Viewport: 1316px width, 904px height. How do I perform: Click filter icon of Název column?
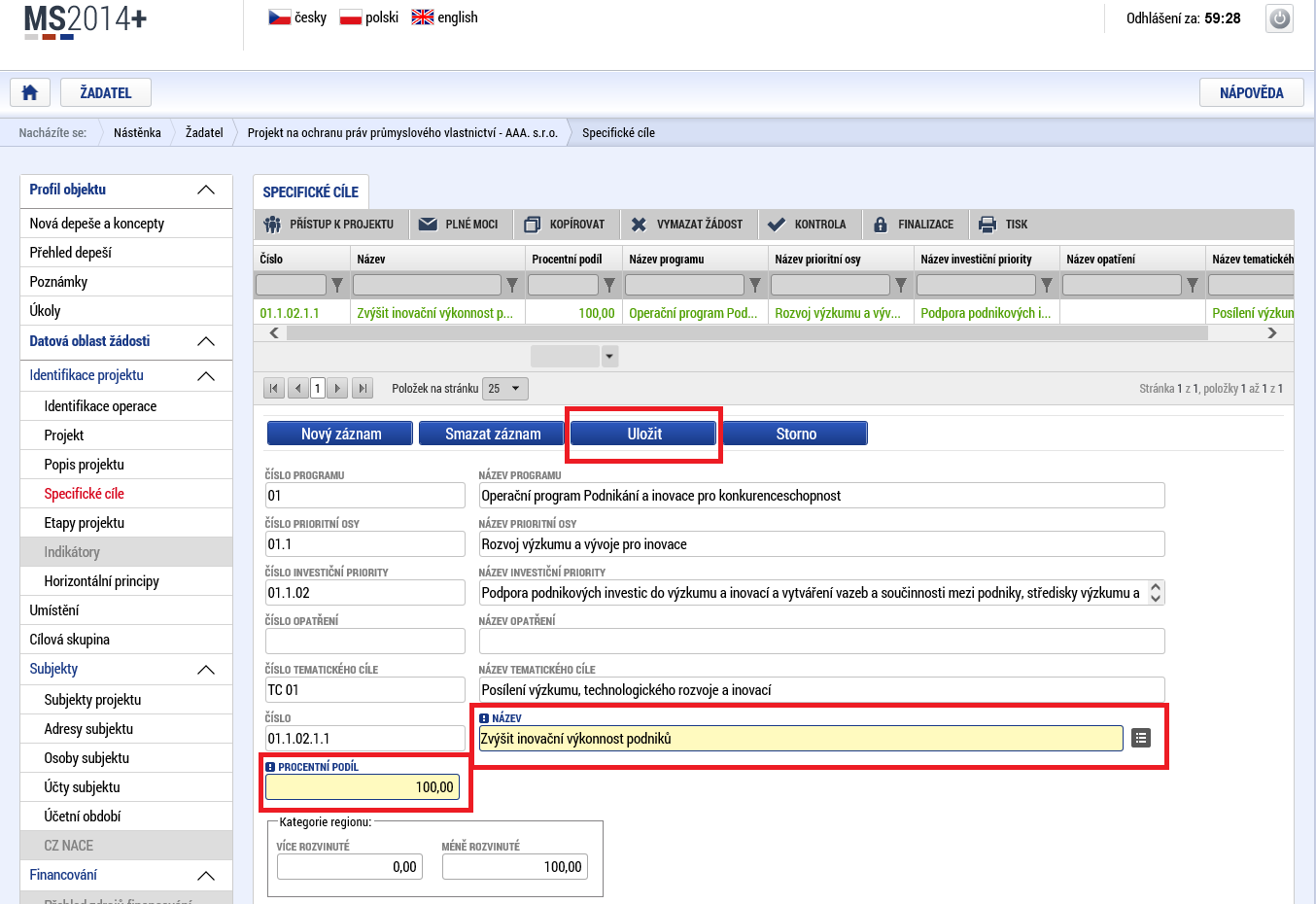(x=512, y=285)
